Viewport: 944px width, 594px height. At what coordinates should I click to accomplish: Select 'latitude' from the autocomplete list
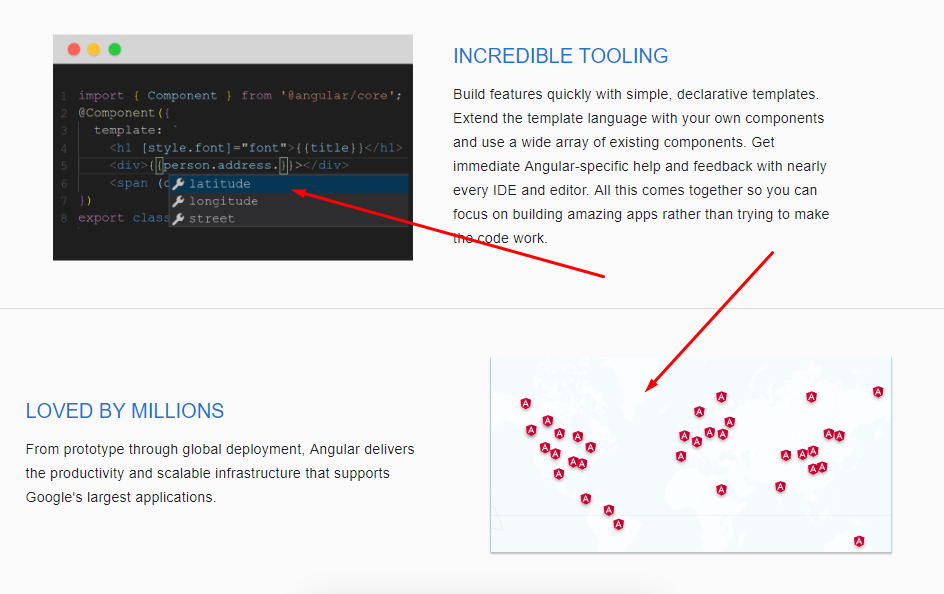220,183
